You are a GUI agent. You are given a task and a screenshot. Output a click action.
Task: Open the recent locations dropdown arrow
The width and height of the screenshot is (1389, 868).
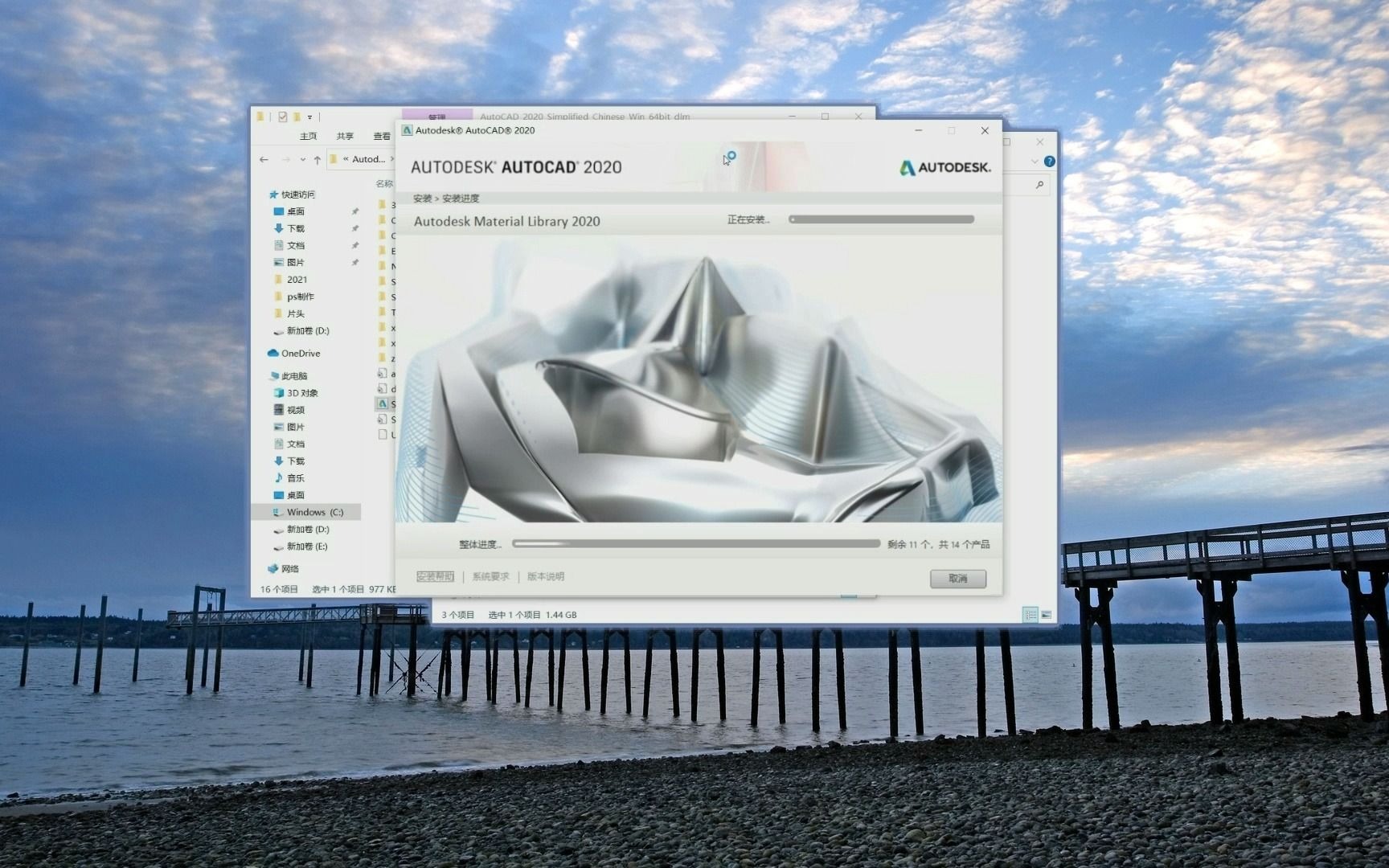302,160
